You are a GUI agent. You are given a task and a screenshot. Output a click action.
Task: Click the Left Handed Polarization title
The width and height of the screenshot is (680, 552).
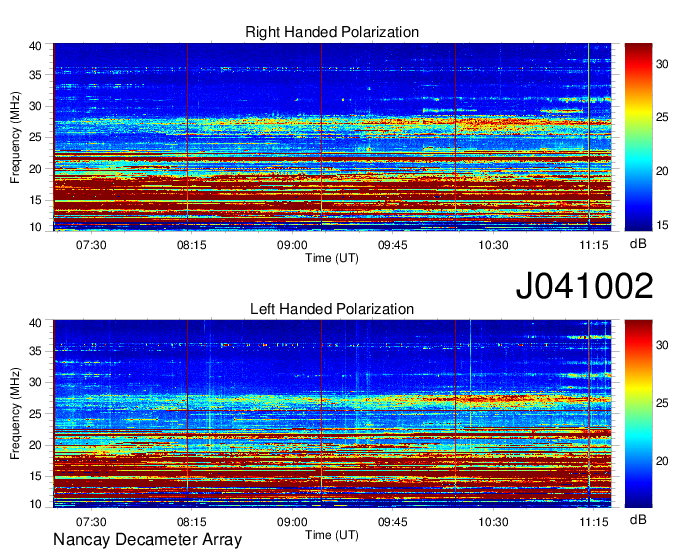tap(332, 309)
